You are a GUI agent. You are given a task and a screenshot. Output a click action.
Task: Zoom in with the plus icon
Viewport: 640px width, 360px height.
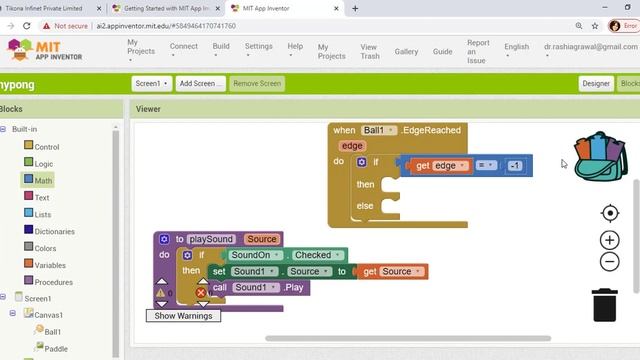point(609,240)
